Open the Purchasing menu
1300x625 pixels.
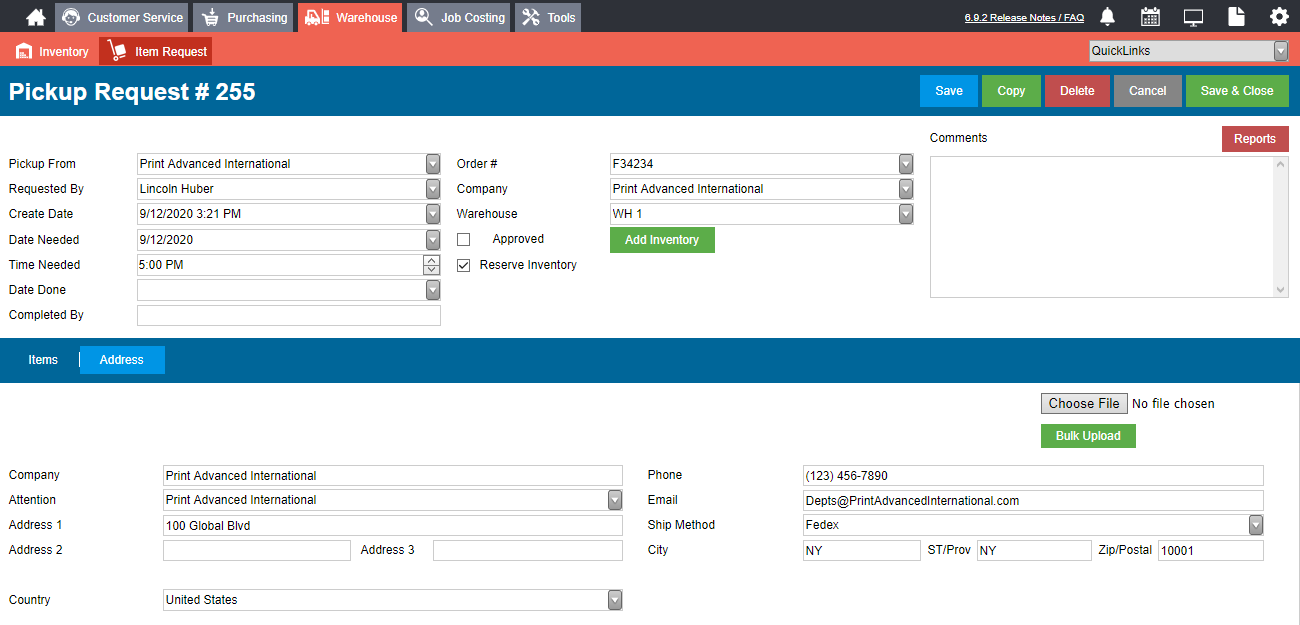pos(243,17)
